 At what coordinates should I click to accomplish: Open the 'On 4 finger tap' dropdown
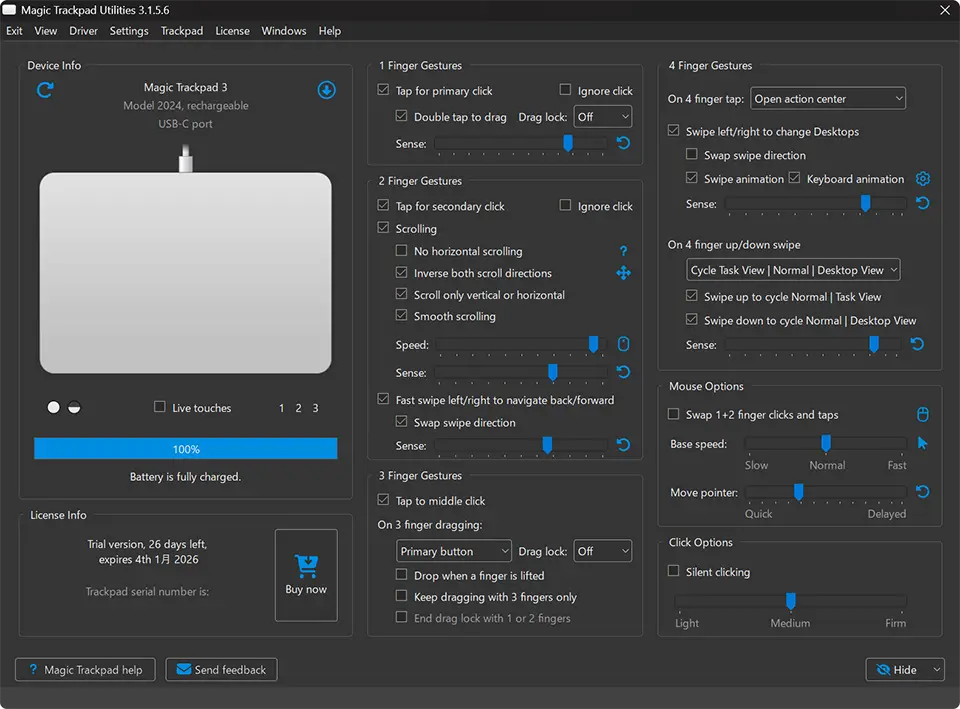pos(827,99)
